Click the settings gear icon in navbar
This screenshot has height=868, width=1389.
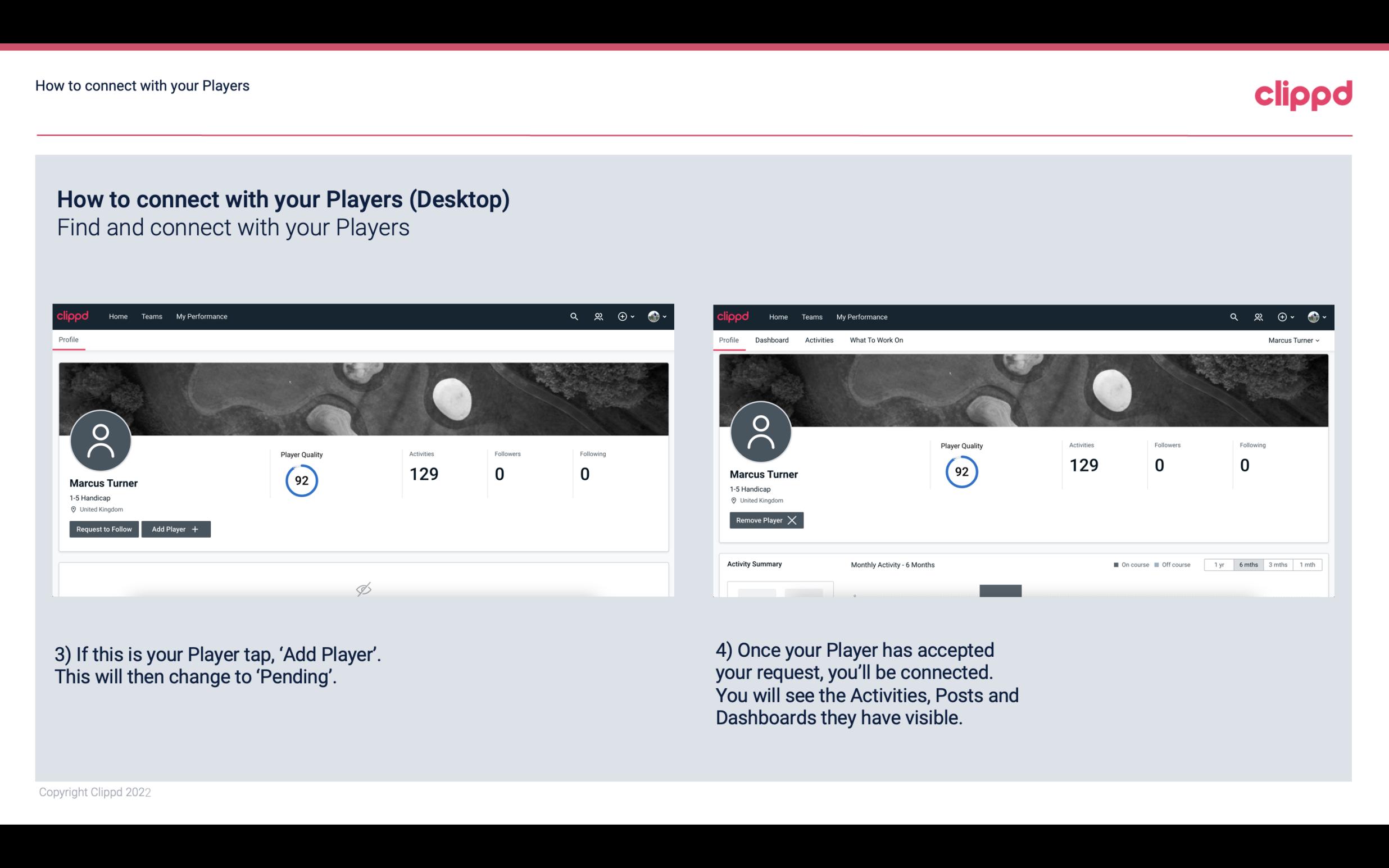[621, 316]
